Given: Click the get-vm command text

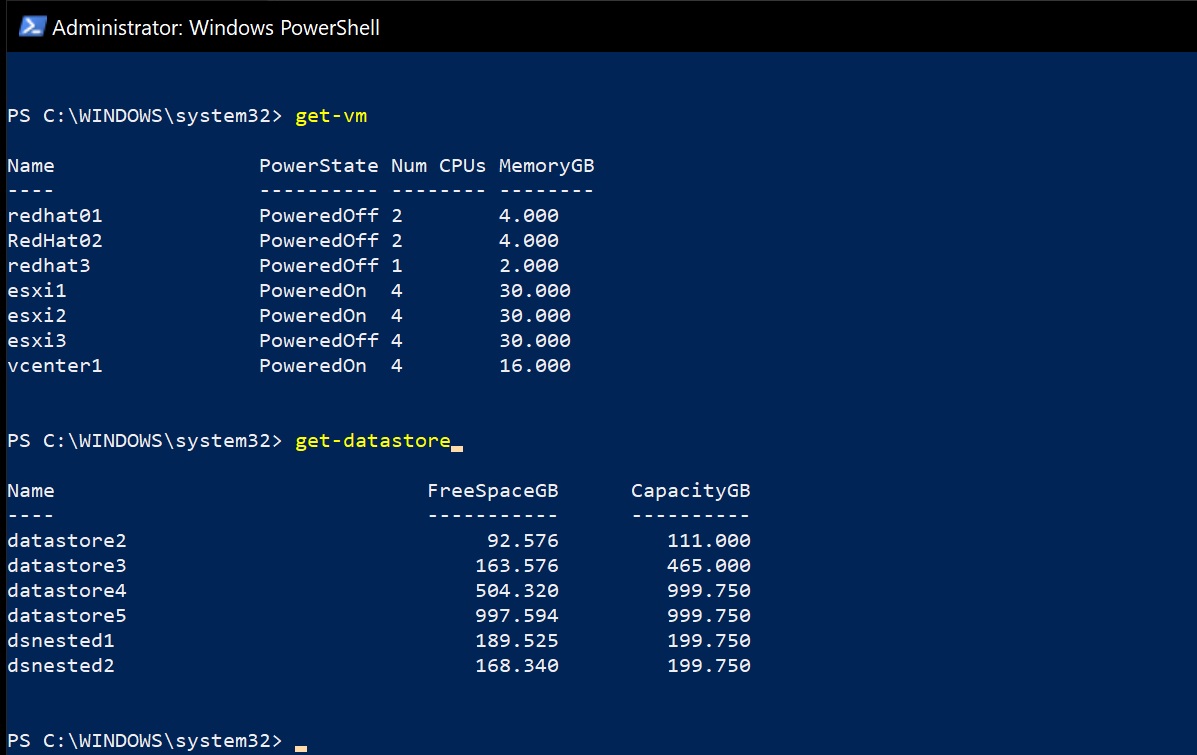Looking at the screenshot, I should tap(331, 116).
